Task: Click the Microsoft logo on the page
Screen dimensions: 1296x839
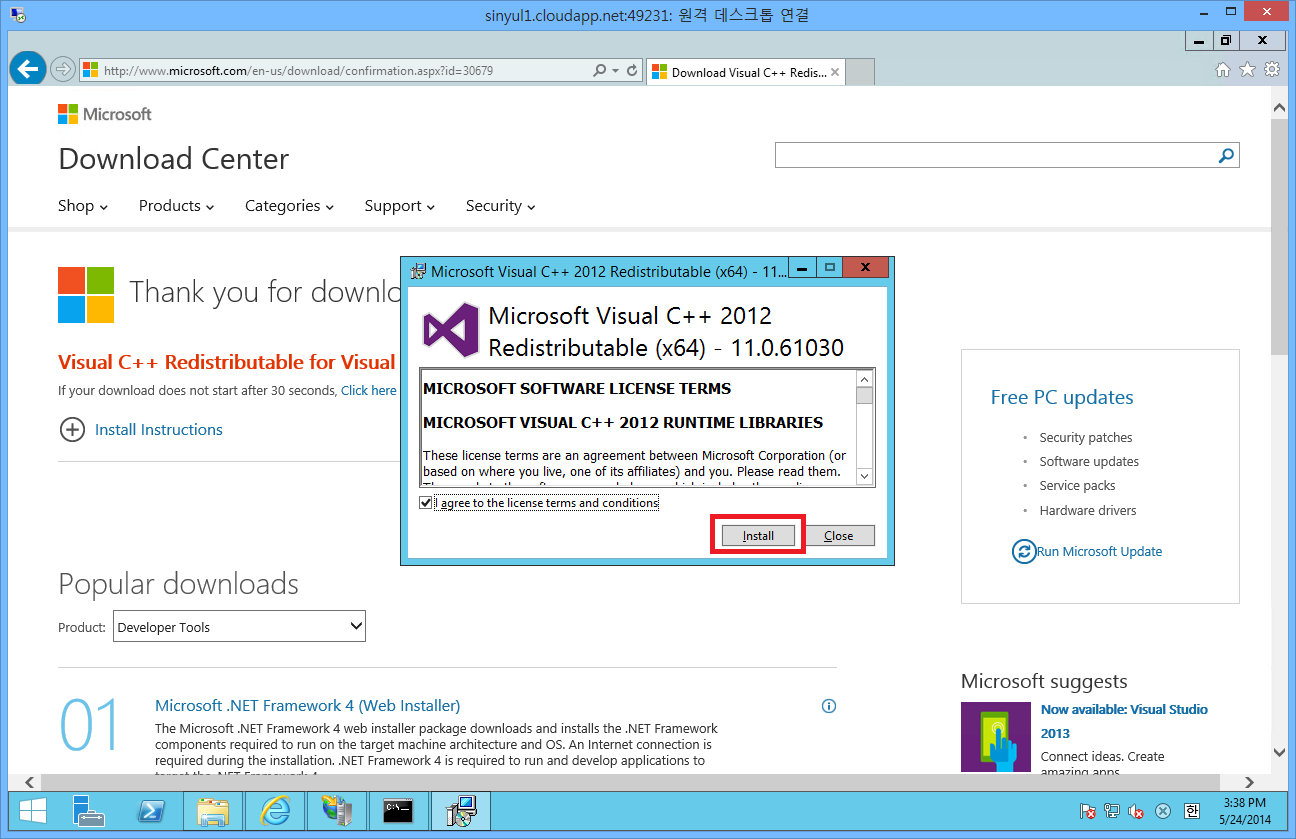Action: (105, 114)
